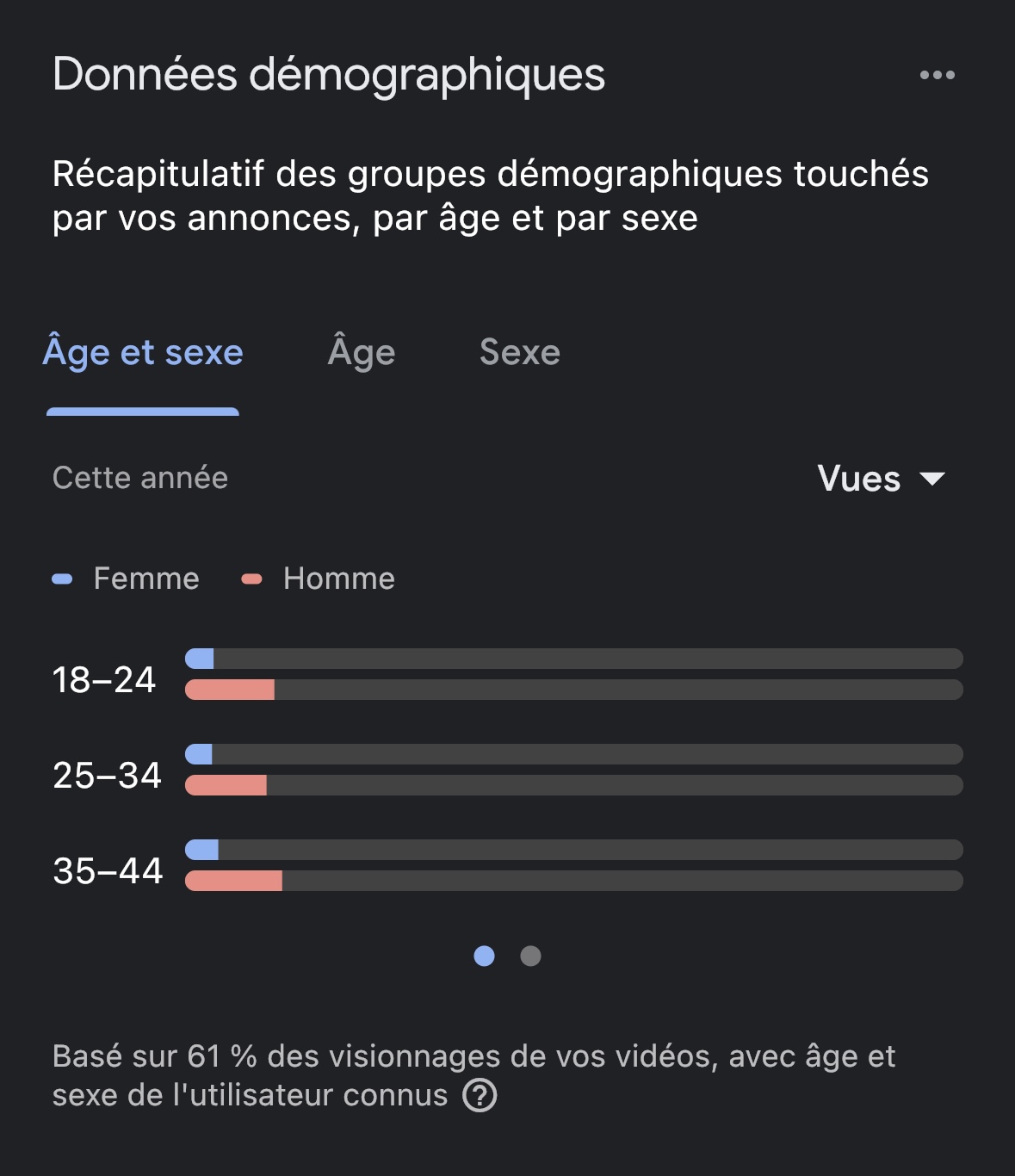This screenshot has height=1176, width=1015.
Task: Click the Femme legend label
Action: [x=146, y=579]
